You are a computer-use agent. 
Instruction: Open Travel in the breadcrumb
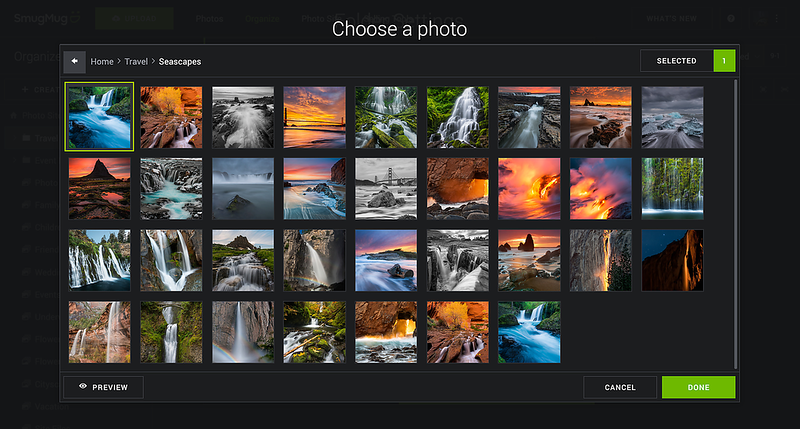136,62
